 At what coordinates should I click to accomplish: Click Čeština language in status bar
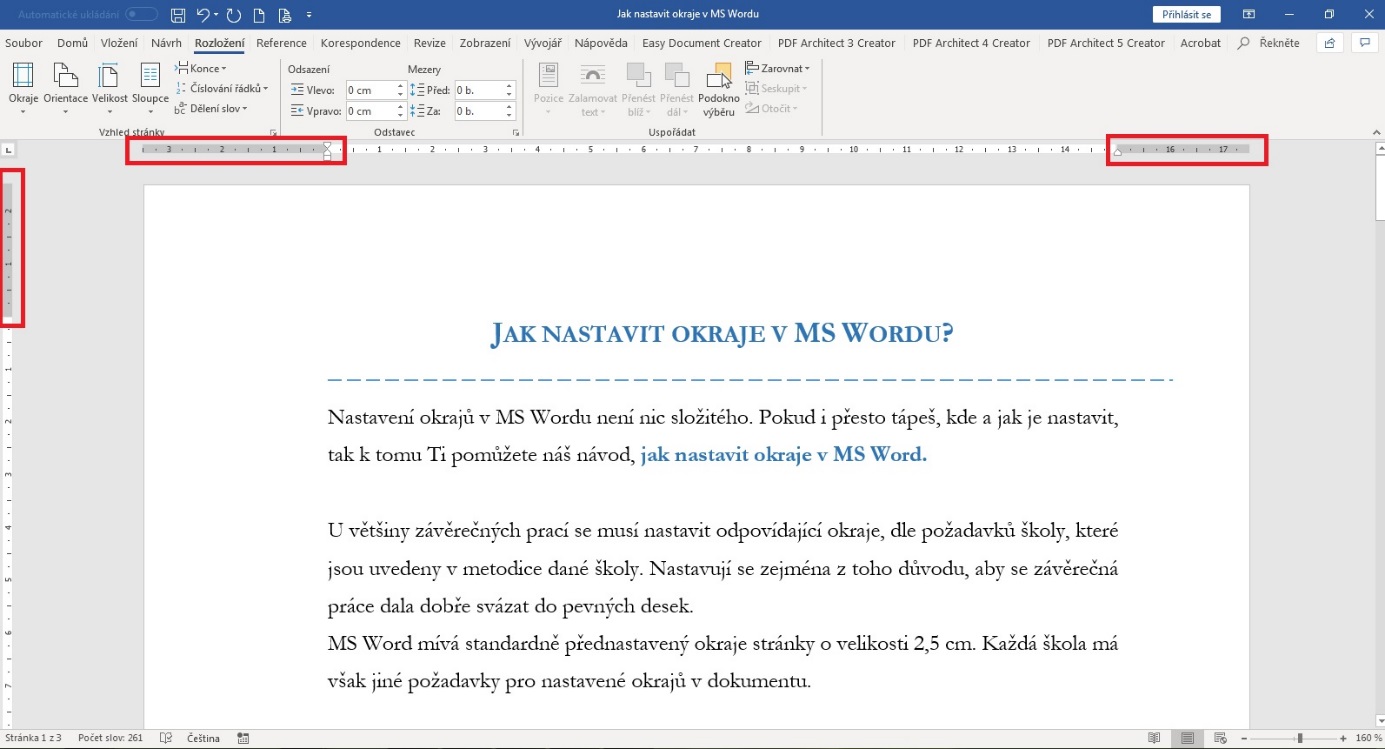click(x=203, y=738)
